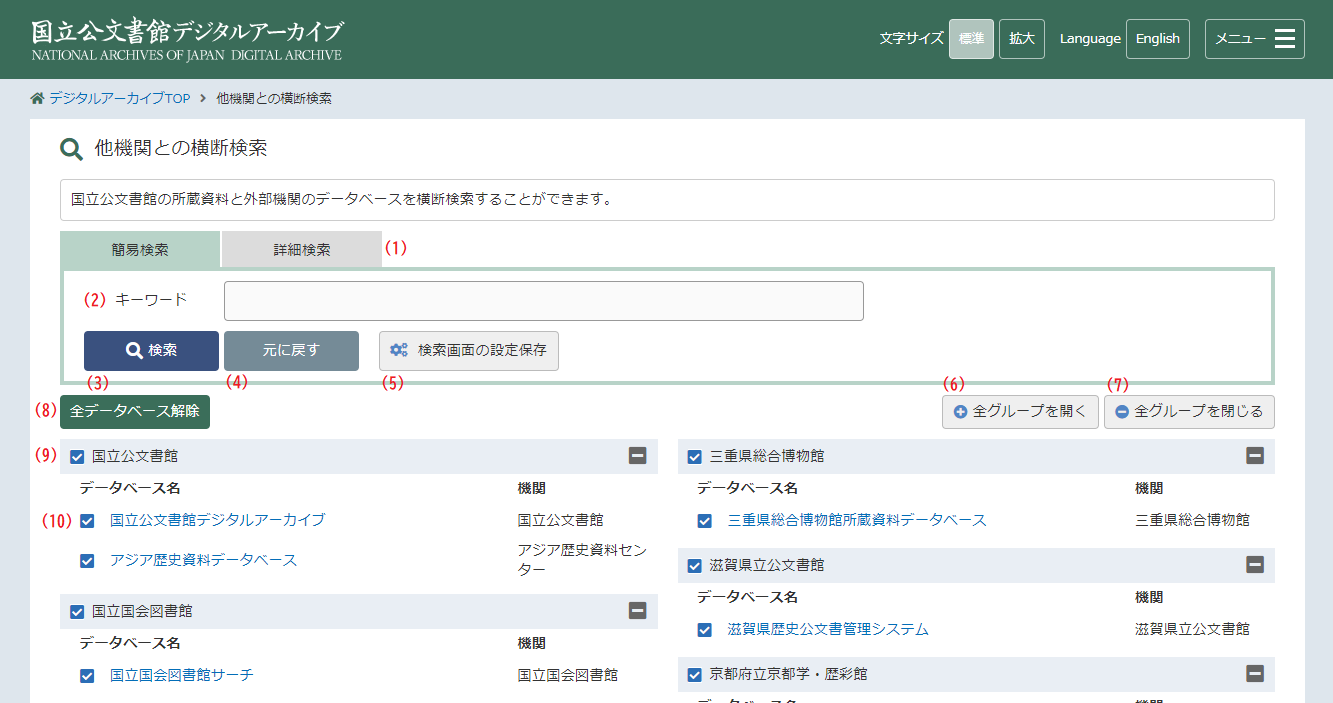The image size is (1333, 703).
Task: Collapse the 国立公文書館 group
Action: [x=637, y=456]
